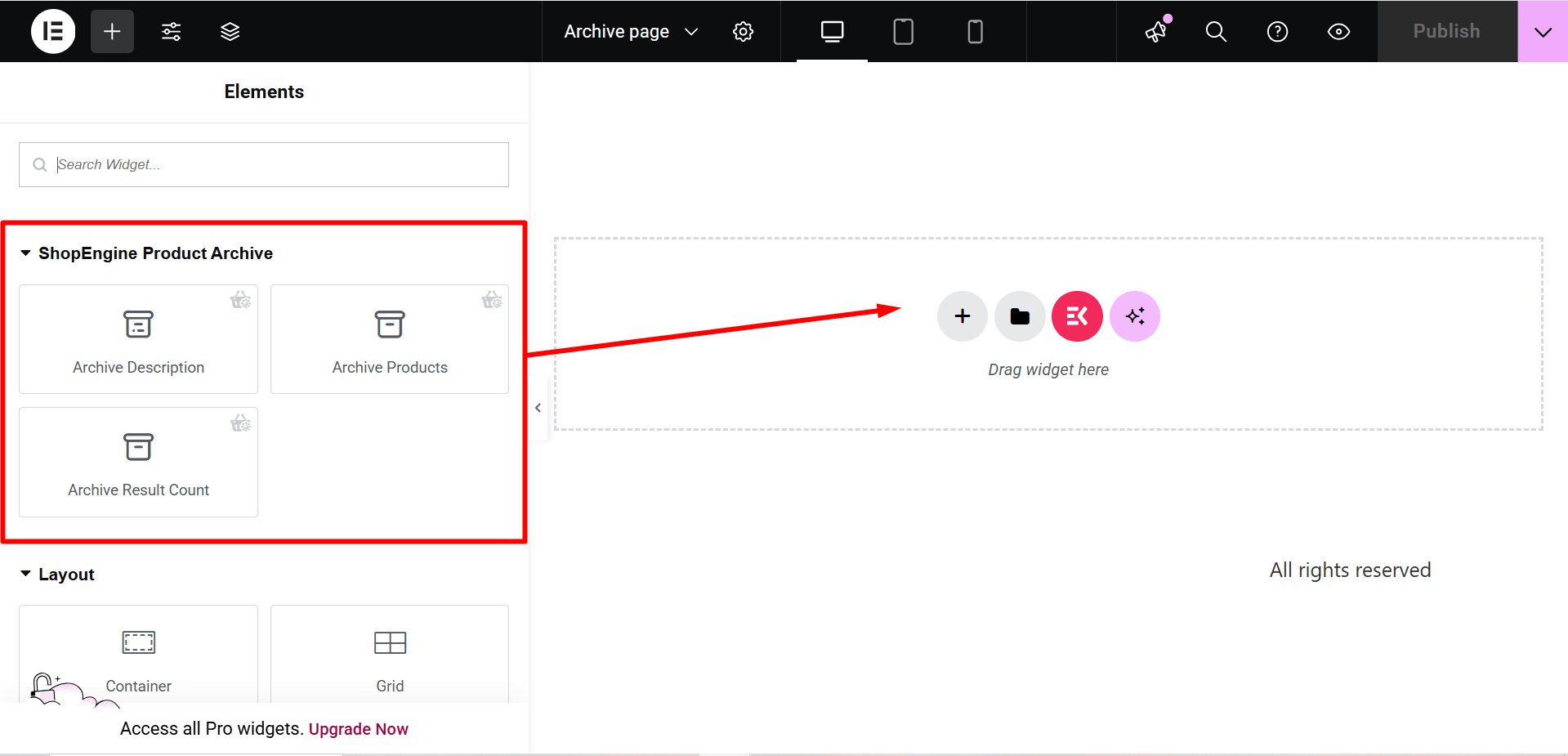
Task: Select the Archive Result Count widget
Action: (x=138, y=462)
